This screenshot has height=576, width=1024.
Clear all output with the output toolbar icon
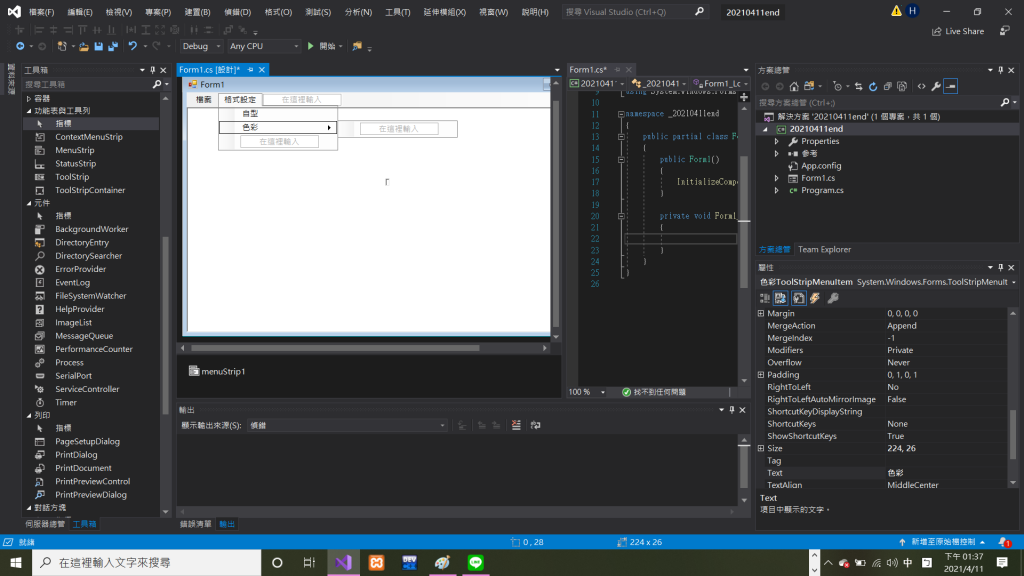tap(516, 425)
